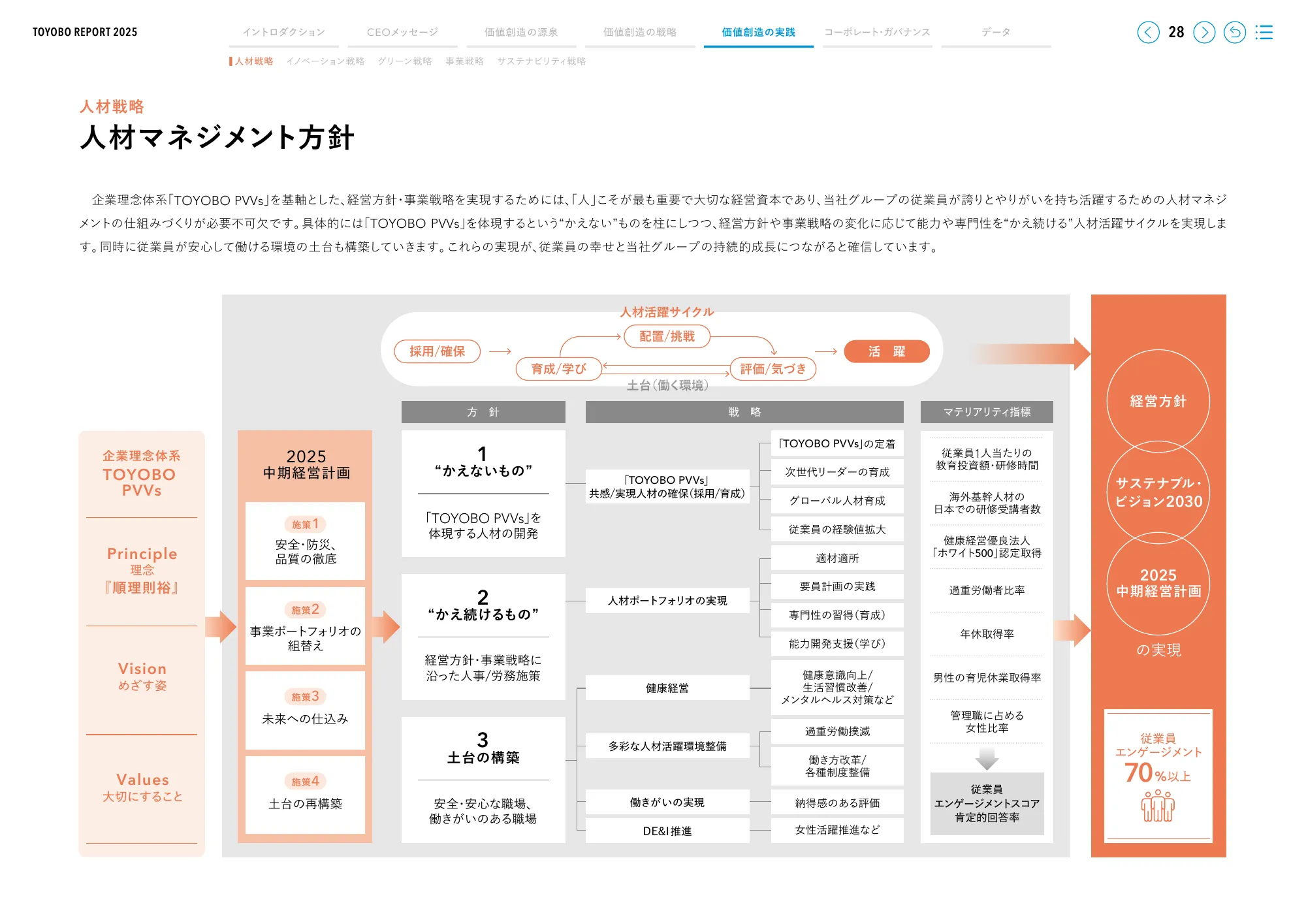Image resolution: width=1306 pixels, height=924 pixels.
Task: Switch to the CEOメッセージ tab
Action: tap(402, 32)
